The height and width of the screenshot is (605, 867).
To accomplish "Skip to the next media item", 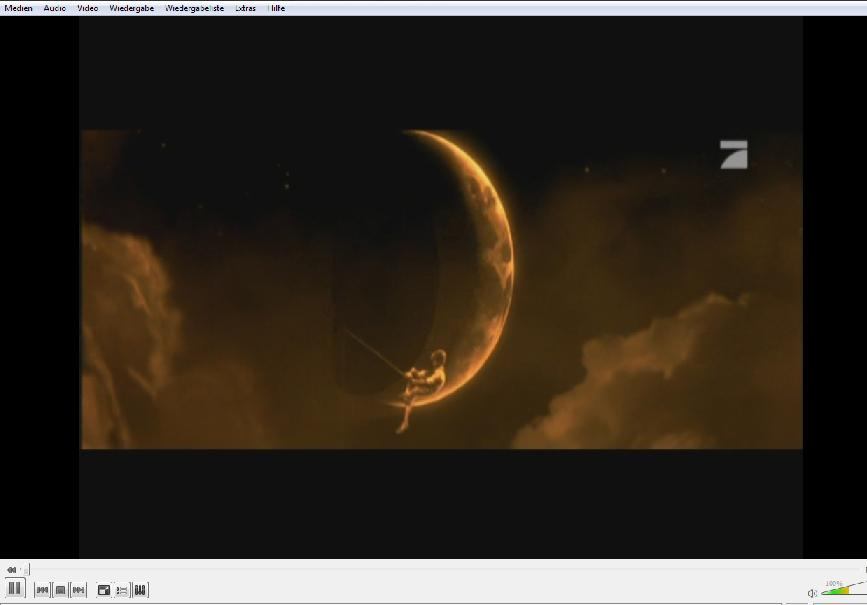I will pos(79,590).
